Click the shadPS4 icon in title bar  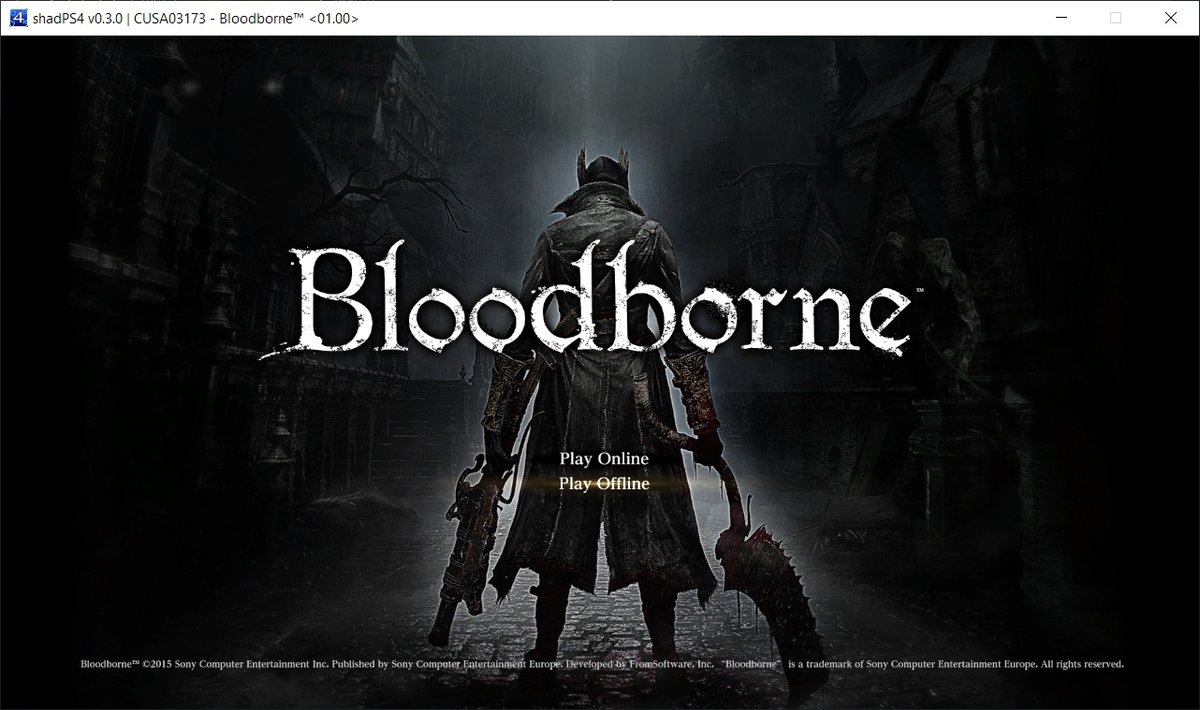[16, 18]
